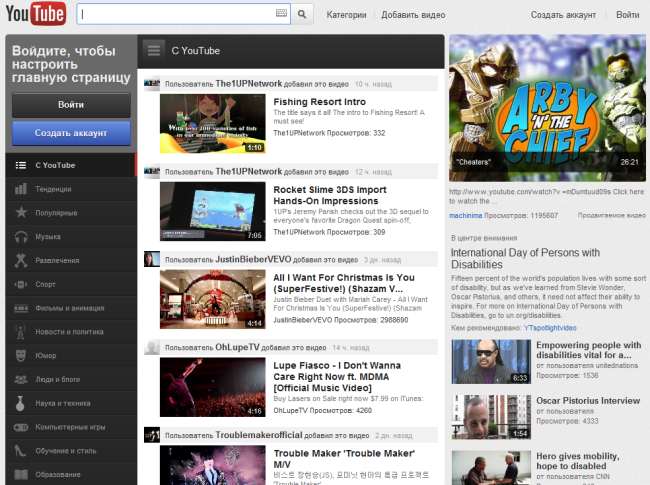The height and width of the screenshot is (485, 650).
Task: Open the Rocket Slime 3DS video thumbnail
Action: pos(213,211)
